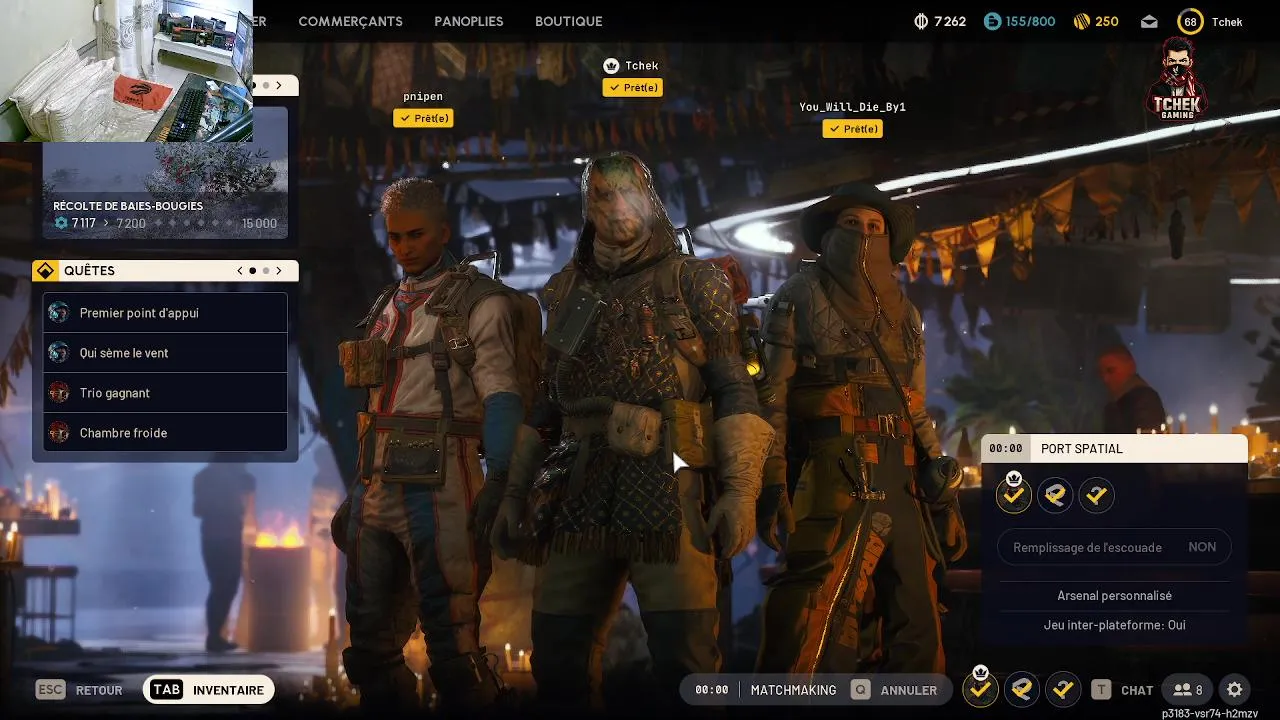Image resolution: width=1280 pixels, height=720 pixels.
Task: Select quest icon for Qui sème le vent
Action: click(x=59, y=353)
